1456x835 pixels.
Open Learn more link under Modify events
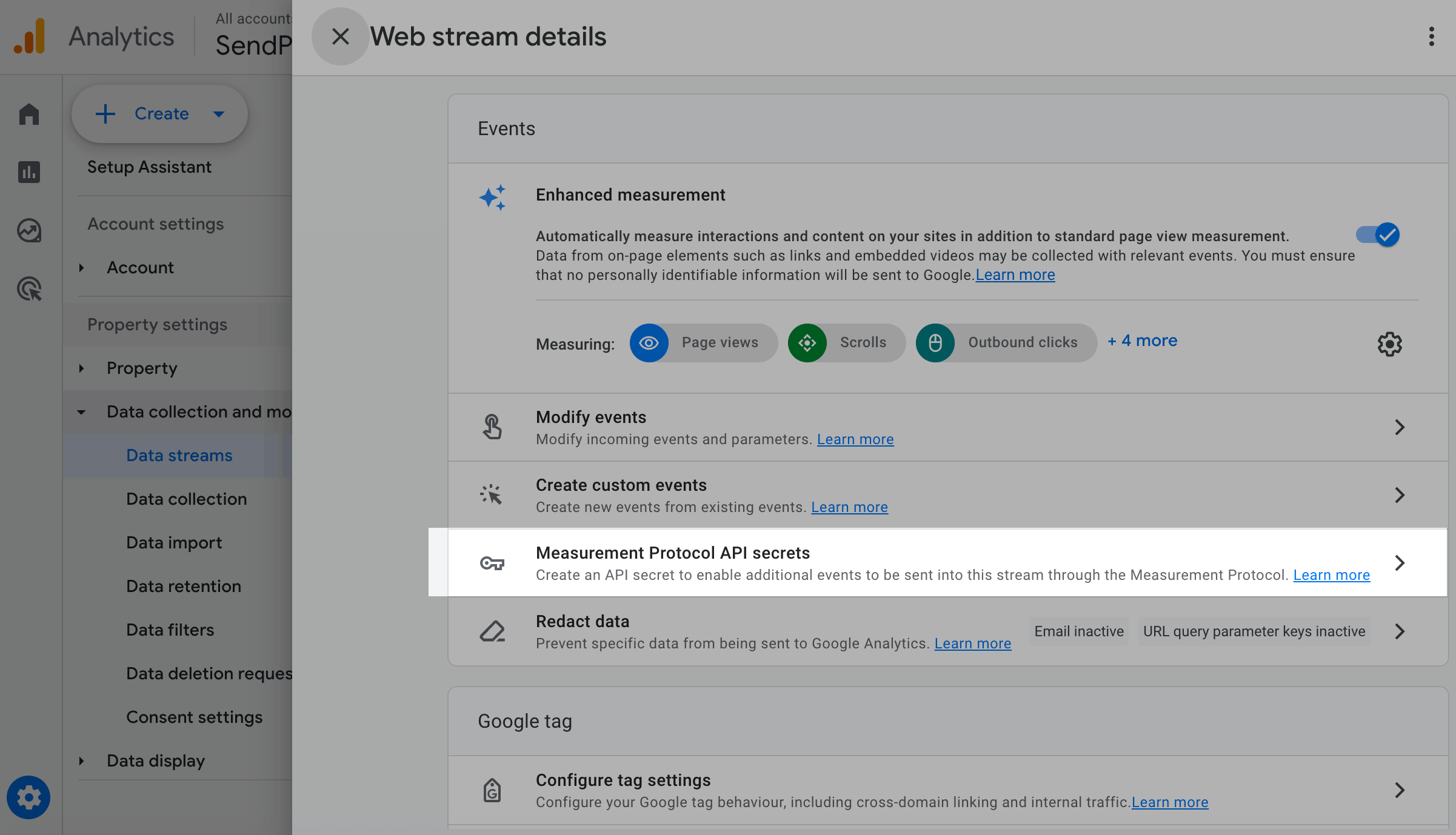click(x=855, y=439)
